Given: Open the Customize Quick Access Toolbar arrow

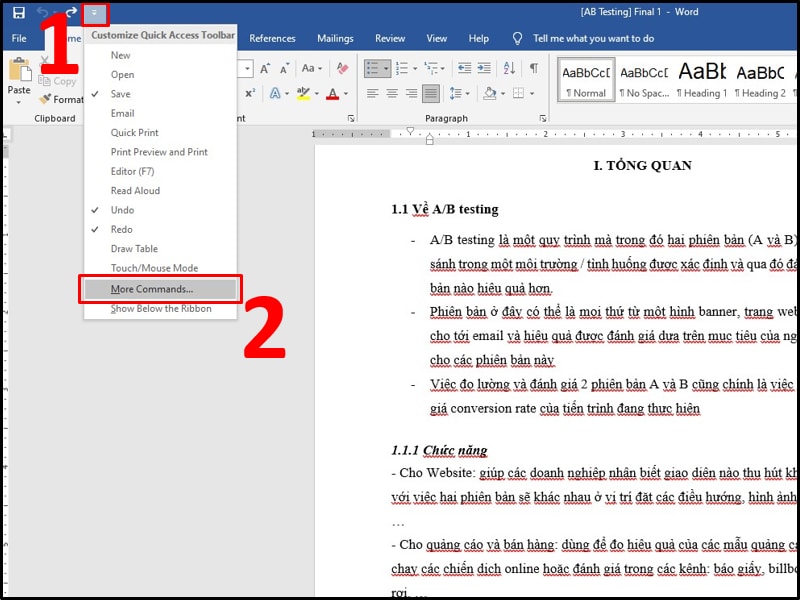Looking at the screenshot, I should pos(94,13).
